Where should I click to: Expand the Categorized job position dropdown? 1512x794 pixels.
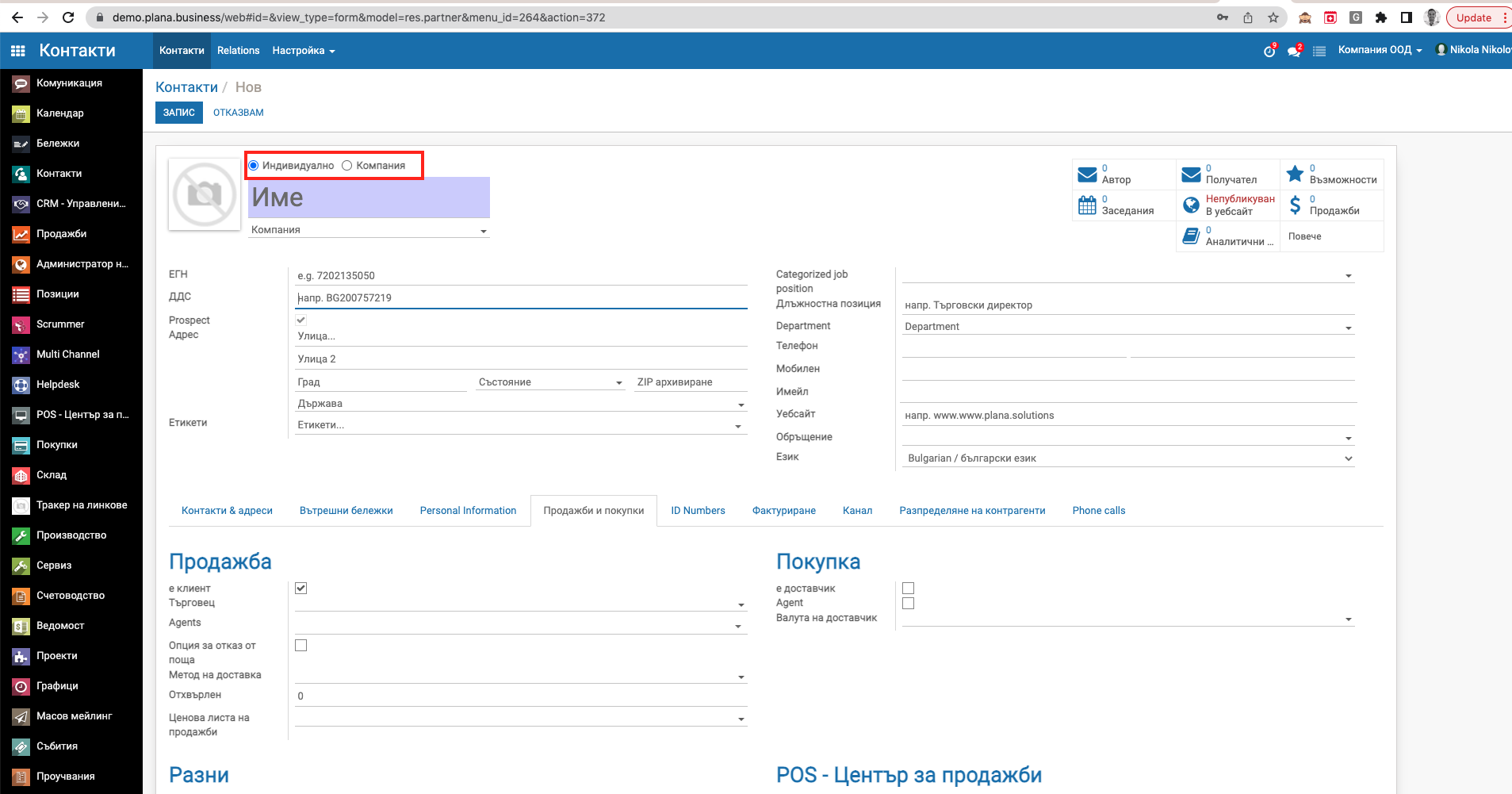click(x=1349, y=276)
